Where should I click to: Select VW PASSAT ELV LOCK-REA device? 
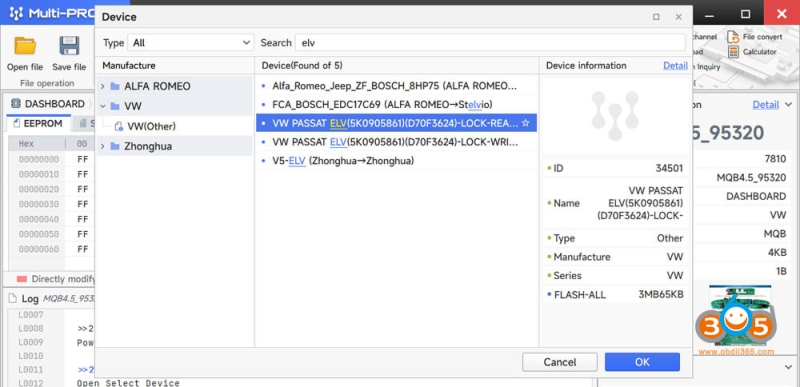point(396,123)
